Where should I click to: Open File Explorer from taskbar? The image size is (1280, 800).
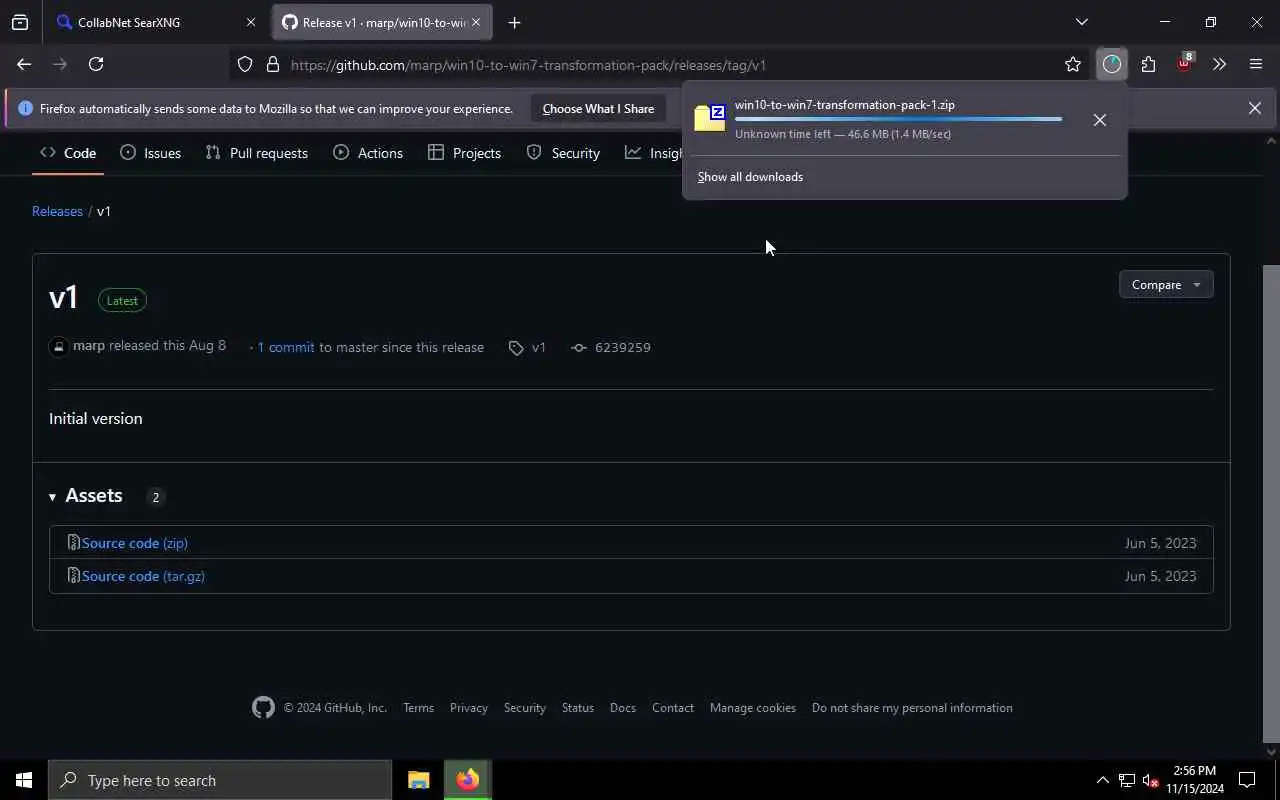coord(418,780)
